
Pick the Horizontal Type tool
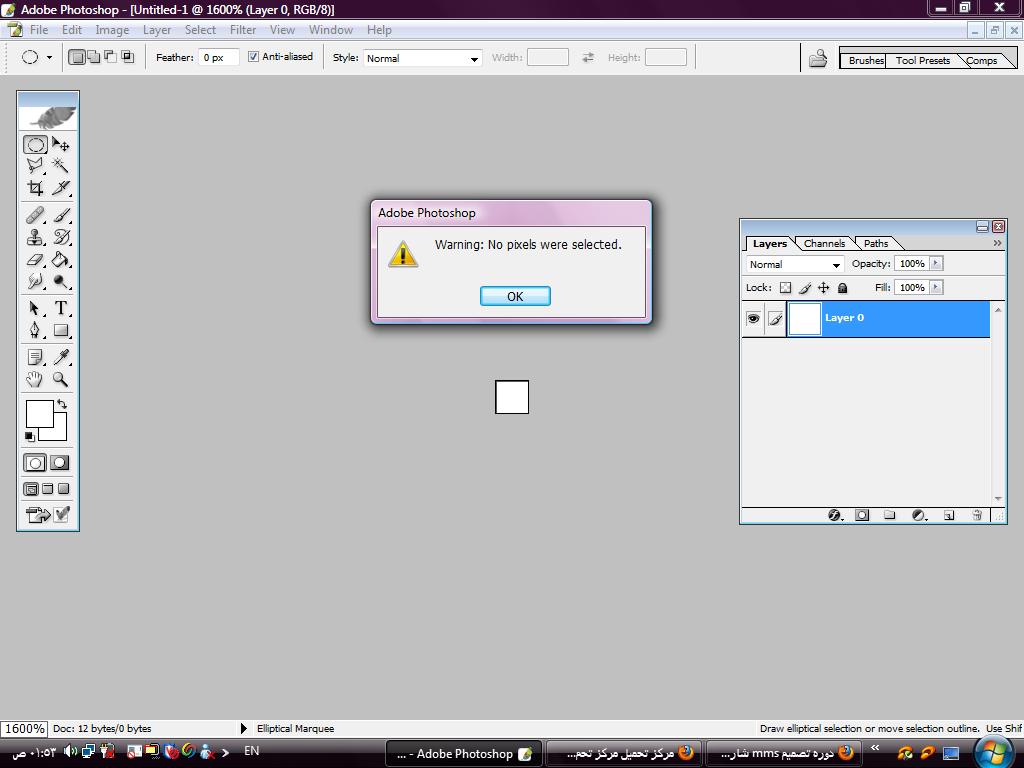point(61,308)
